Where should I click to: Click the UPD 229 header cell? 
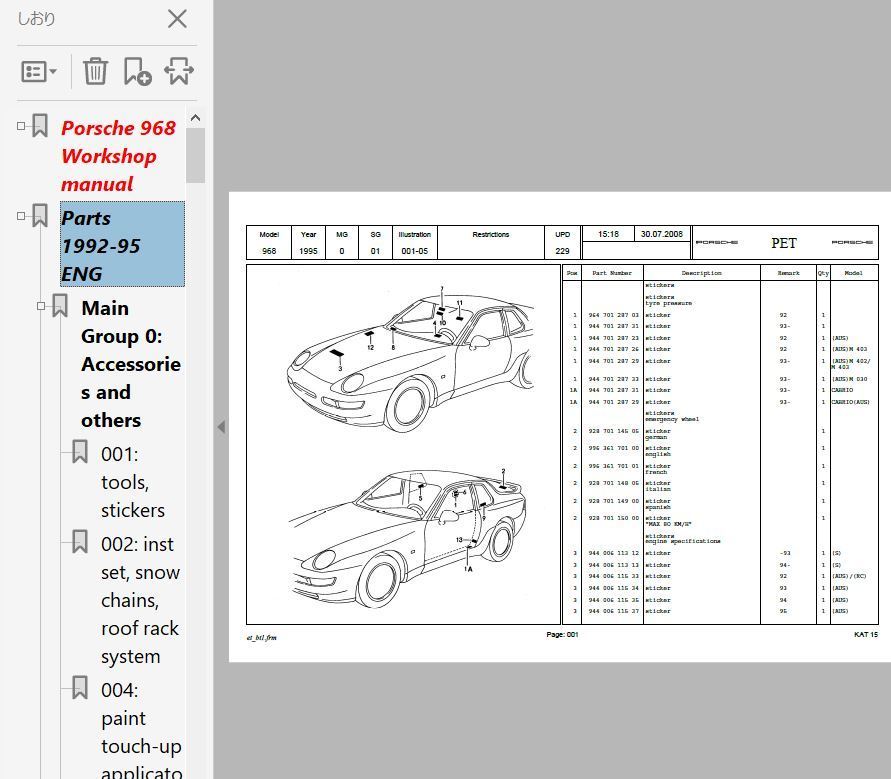click(563, 243)
